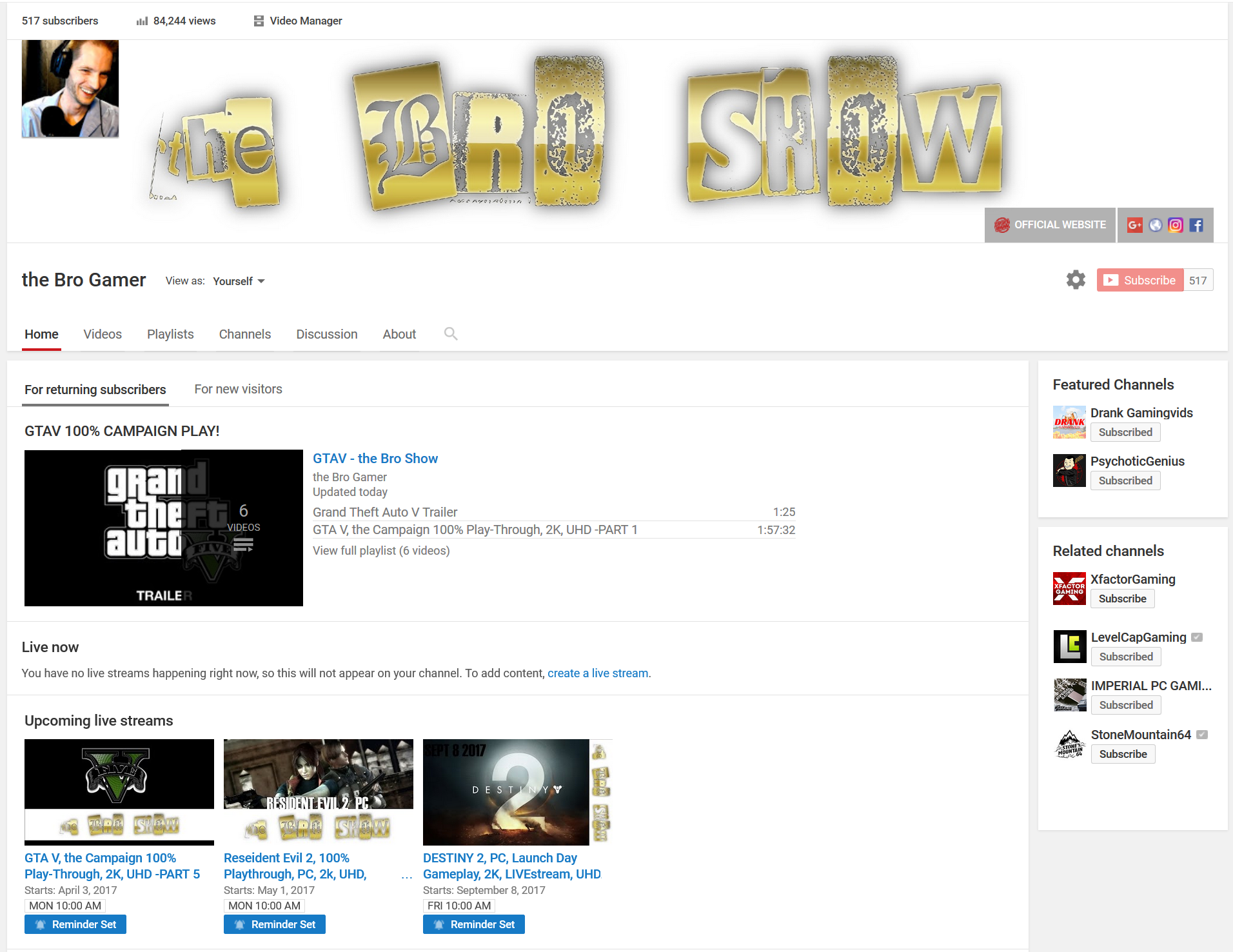The height and width of the screenshot is (952, 1233).
Task: Open Destiny 2 stream thumbnail
Action: pyautogui.click(x=518, y=792)
